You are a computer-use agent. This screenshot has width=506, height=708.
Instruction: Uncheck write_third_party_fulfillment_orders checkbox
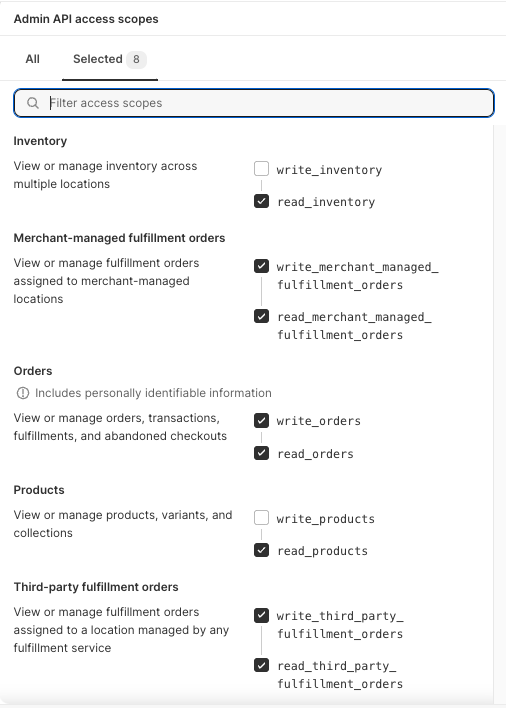pos(261,615)
